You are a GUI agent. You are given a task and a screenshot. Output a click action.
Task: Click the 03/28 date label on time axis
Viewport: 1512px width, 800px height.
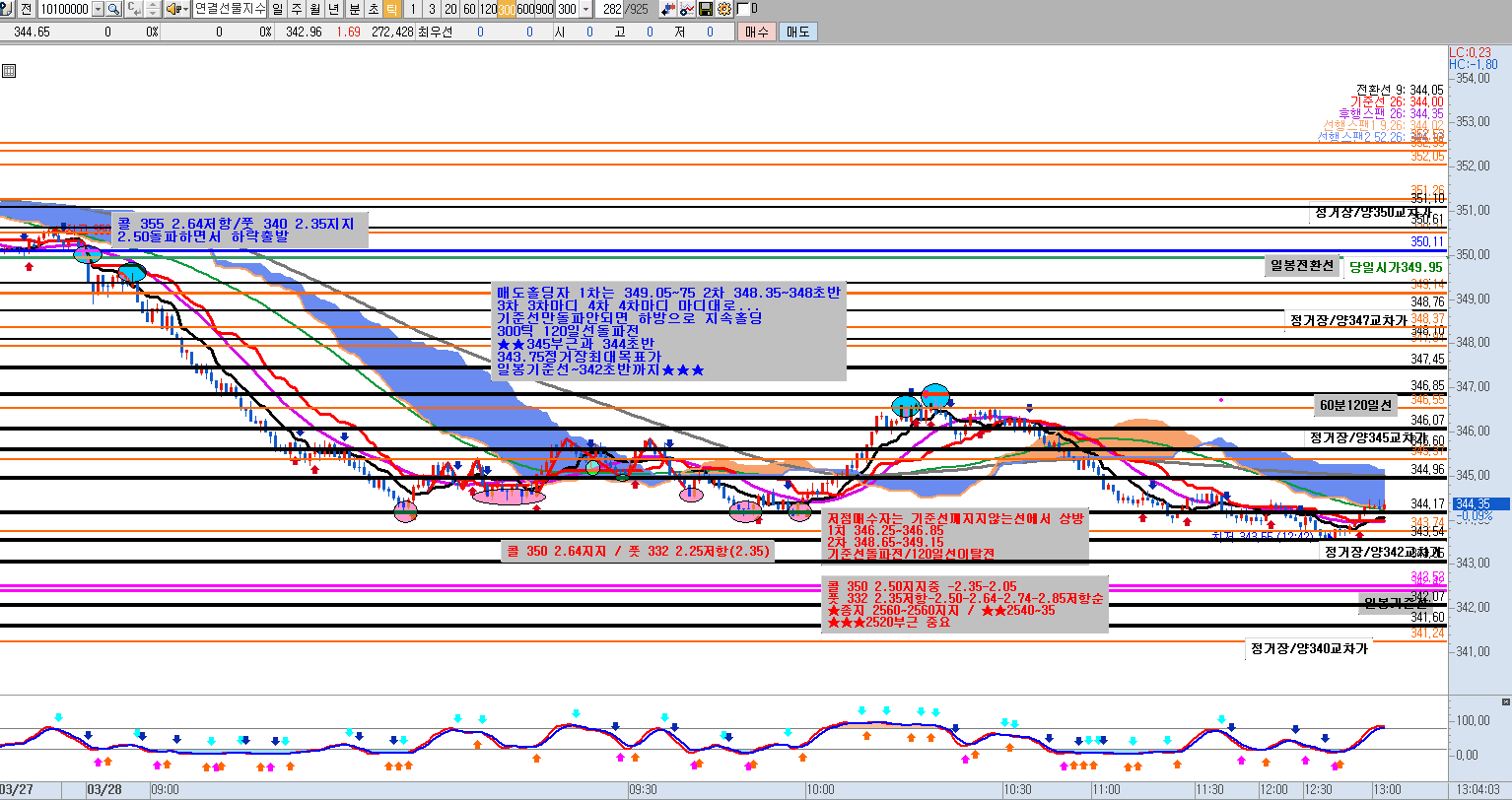pyautogui.click(x=103, y=790)
